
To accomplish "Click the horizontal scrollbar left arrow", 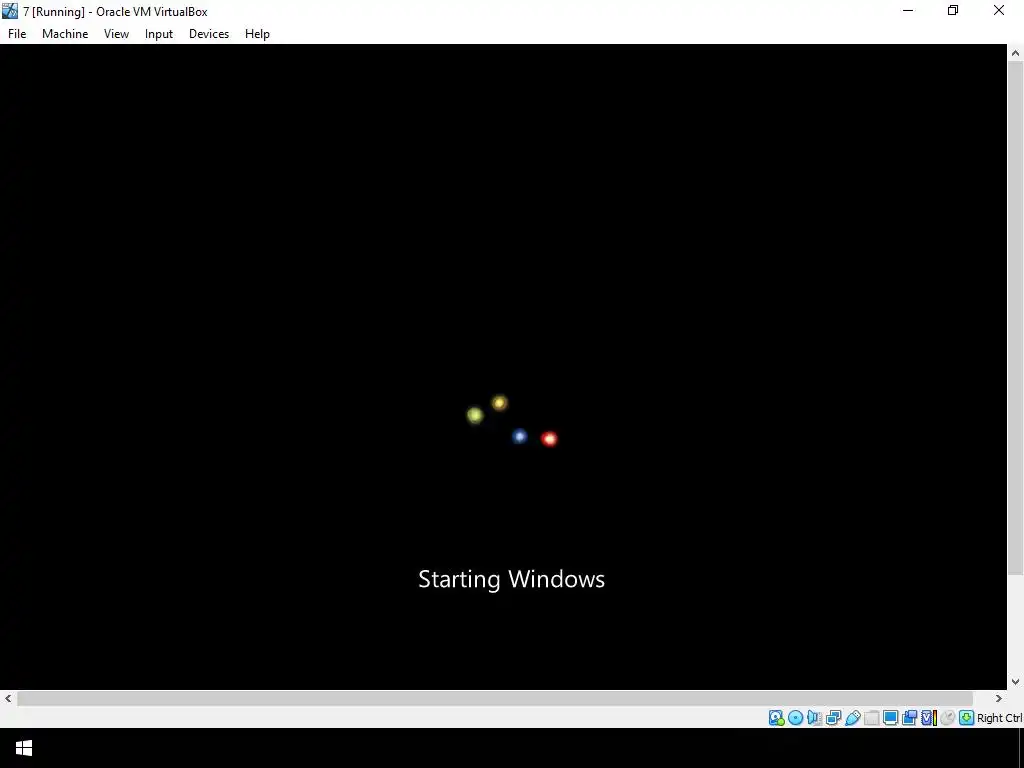I will [x=8, y=699].
